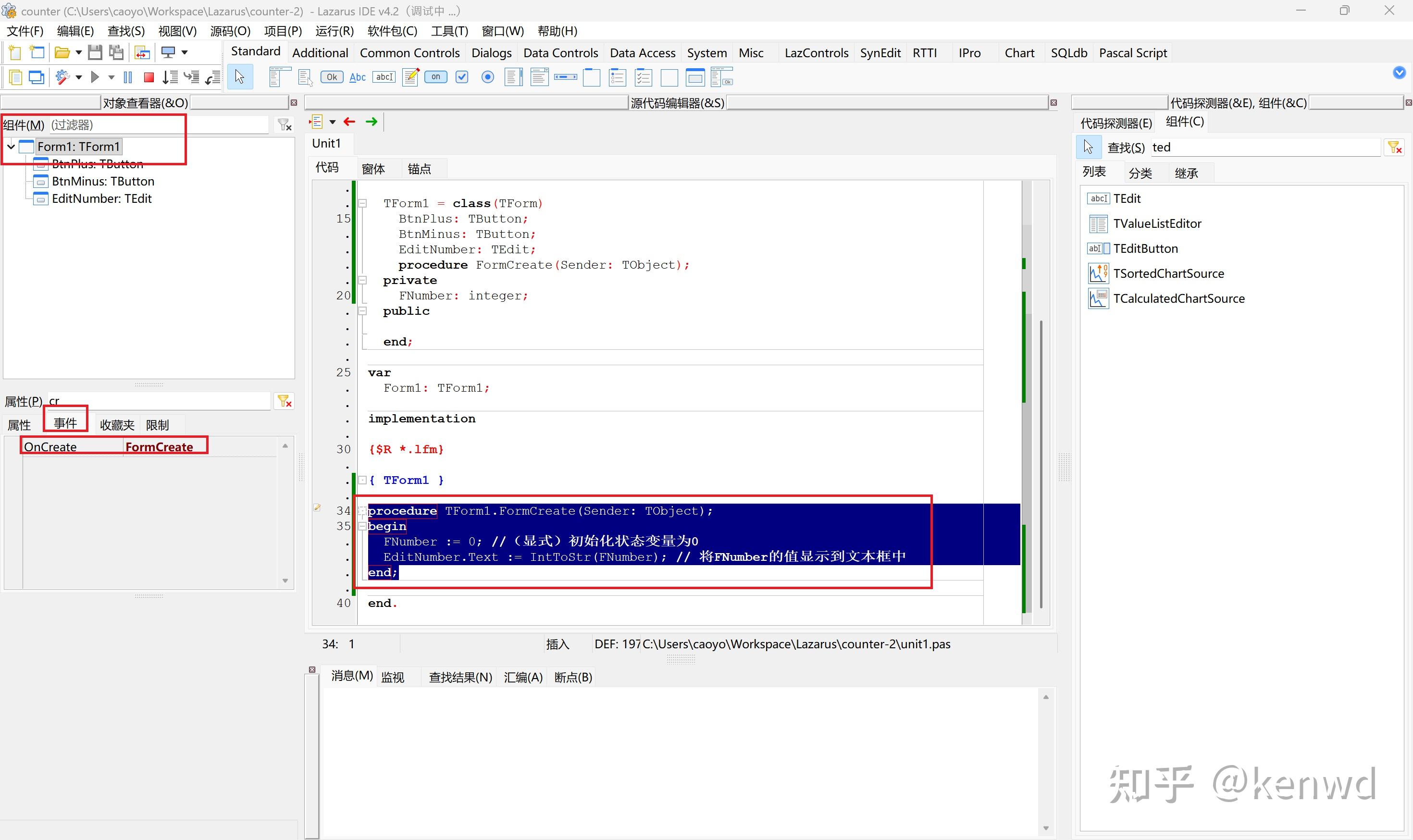Open dropdown arrow next to Open icon
Image resolution: width=1413 pixels, height=840 pixels.
click(79, 53)
